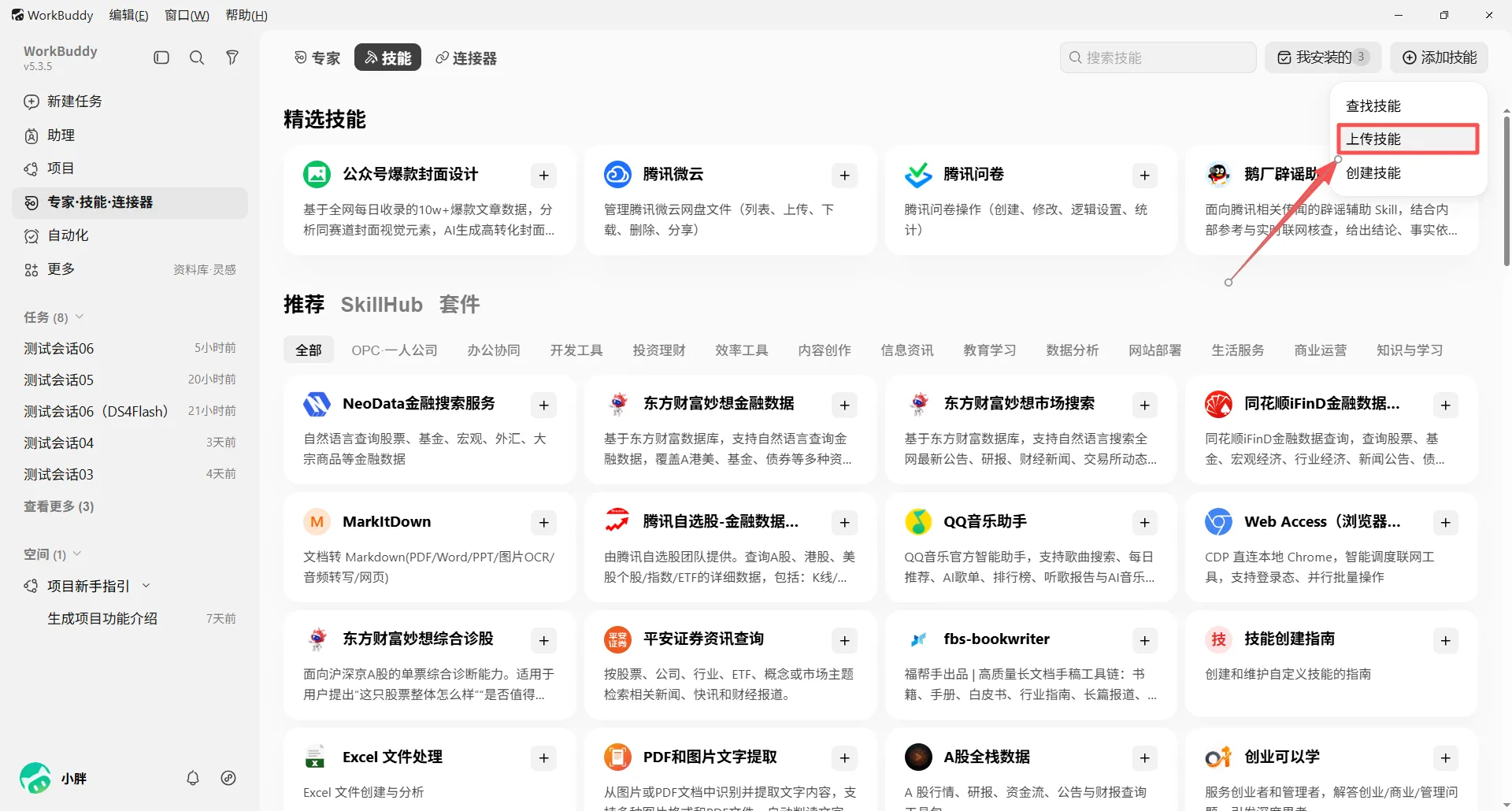Switch to the SkillHub tab

click(x=382, y=304)
